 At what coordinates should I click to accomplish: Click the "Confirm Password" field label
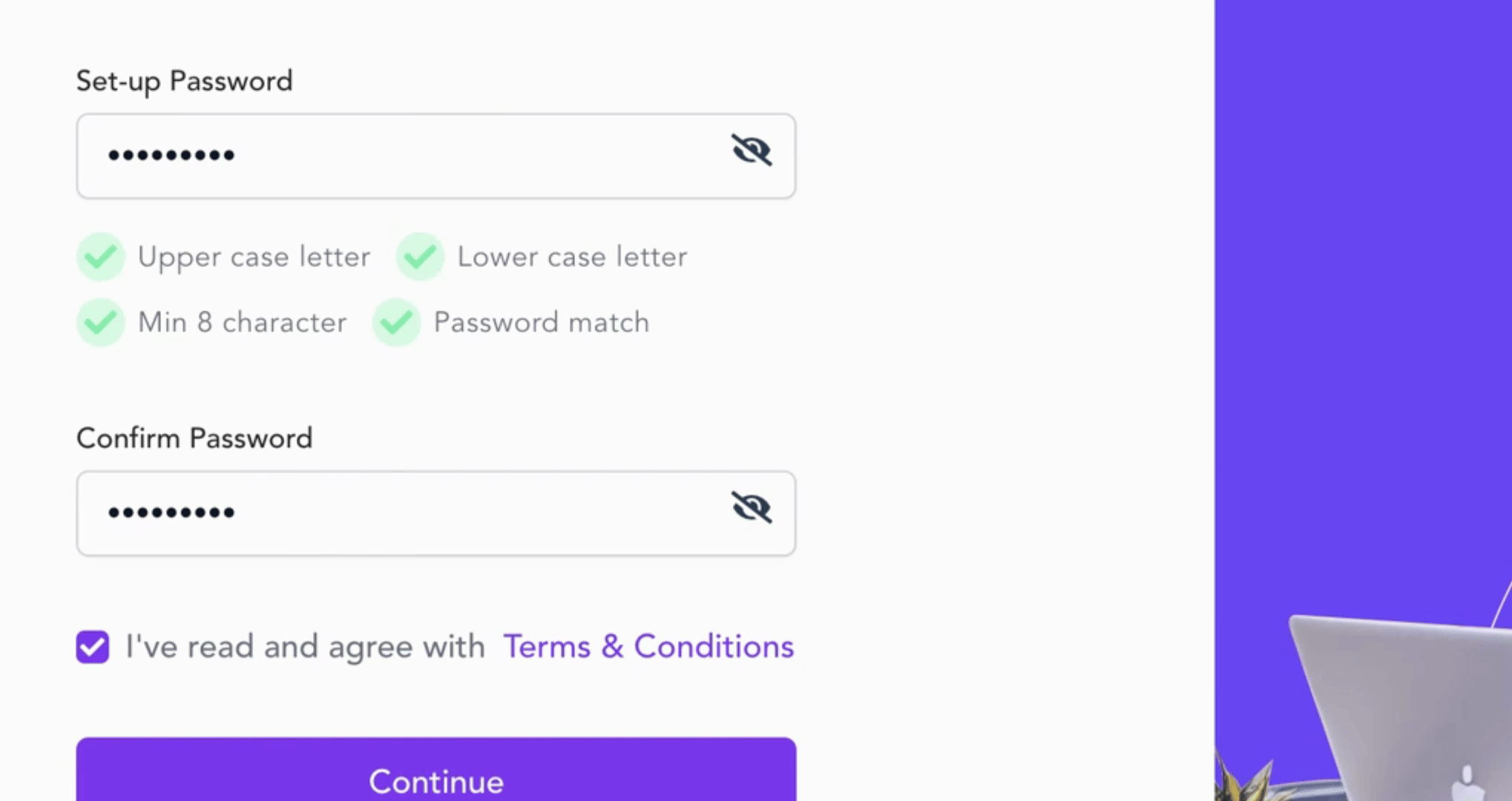click(x=194, y=438)
